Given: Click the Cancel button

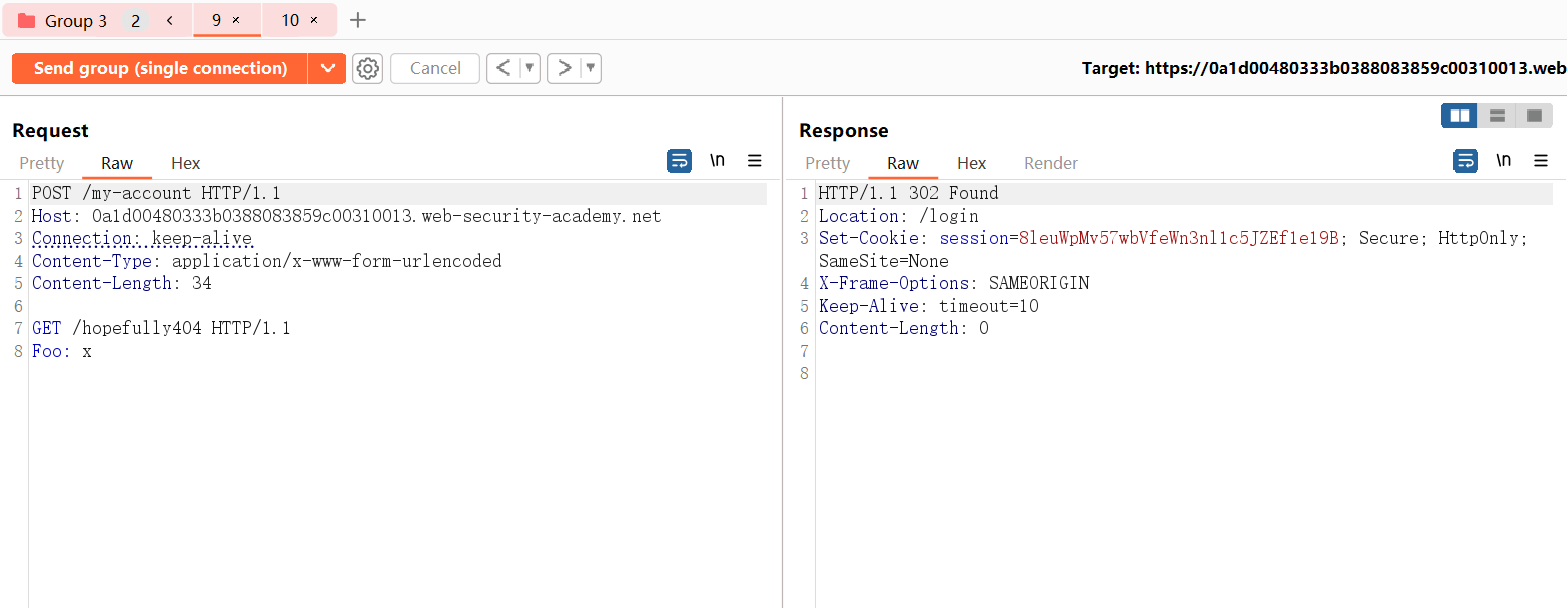Looking at the screenshot, I should [435, 68].
